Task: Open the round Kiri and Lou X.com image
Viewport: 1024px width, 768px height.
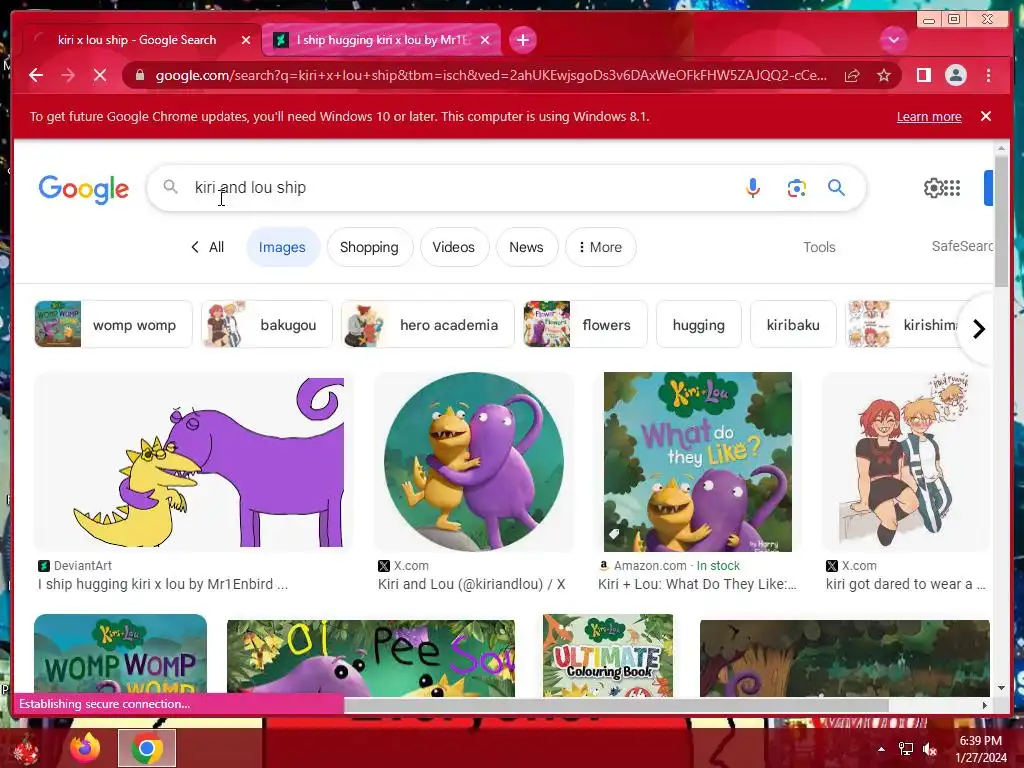Action: pos(473,461)
